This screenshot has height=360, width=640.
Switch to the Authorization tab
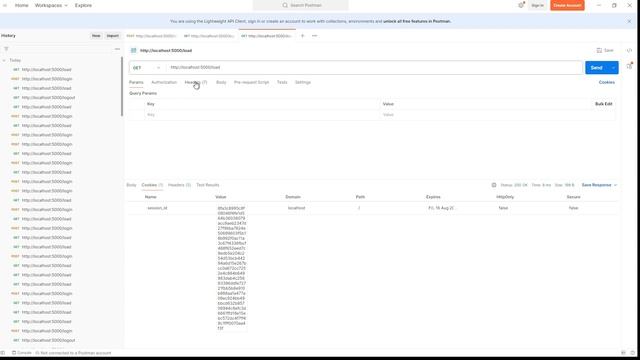[164, 82]
